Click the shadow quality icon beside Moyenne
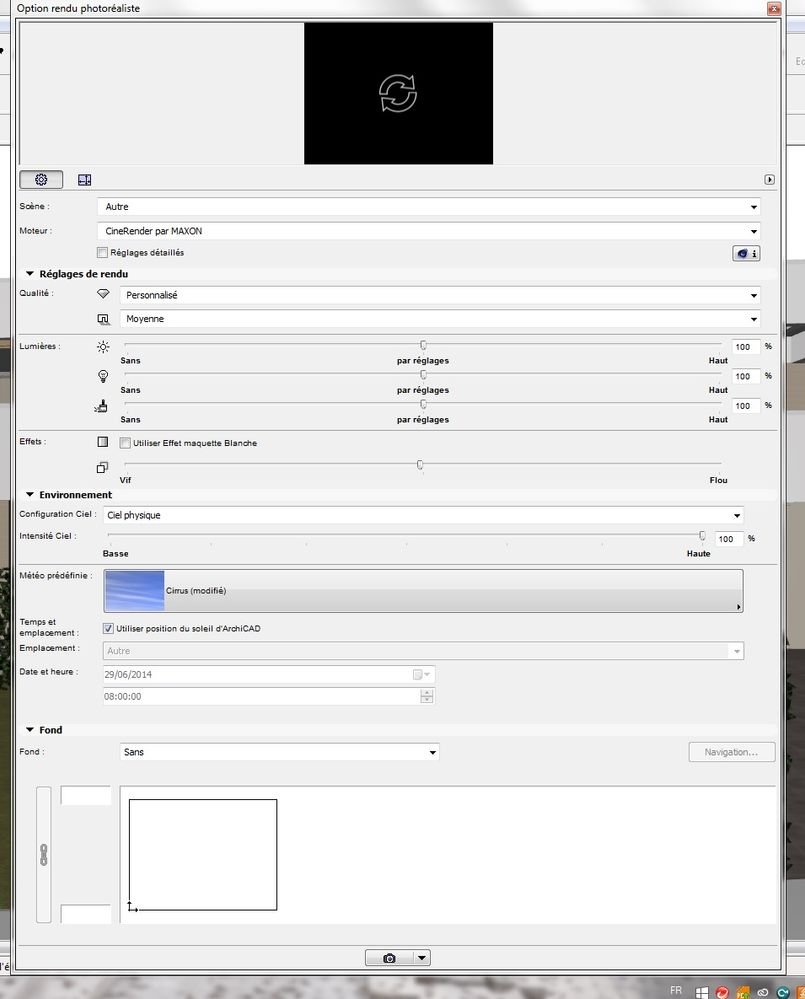 pyautogui.click(x=103, y=319)
